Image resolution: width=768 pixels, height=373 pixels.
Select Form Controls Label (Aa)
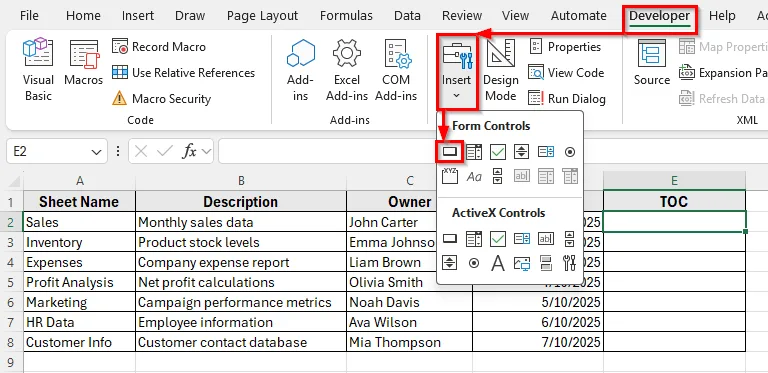(x=474, y=176)
